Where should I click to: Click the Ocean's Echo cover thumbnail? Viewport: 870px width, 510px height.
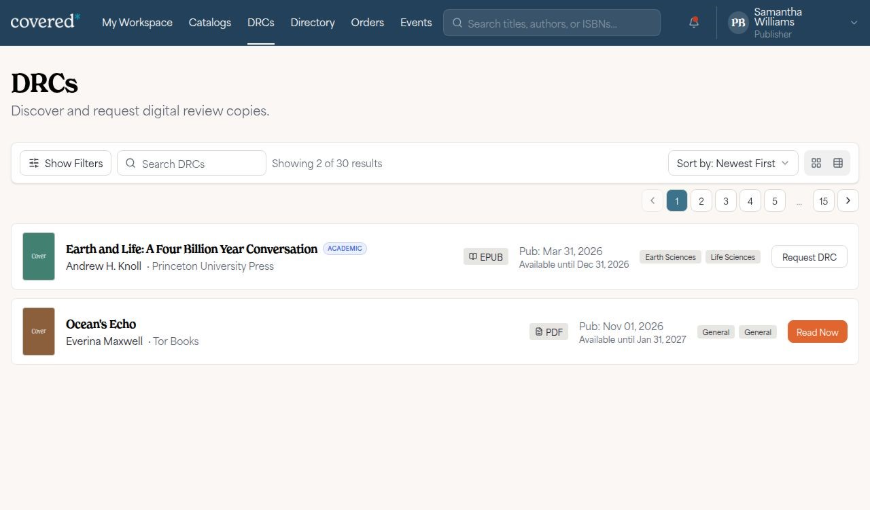38,331
